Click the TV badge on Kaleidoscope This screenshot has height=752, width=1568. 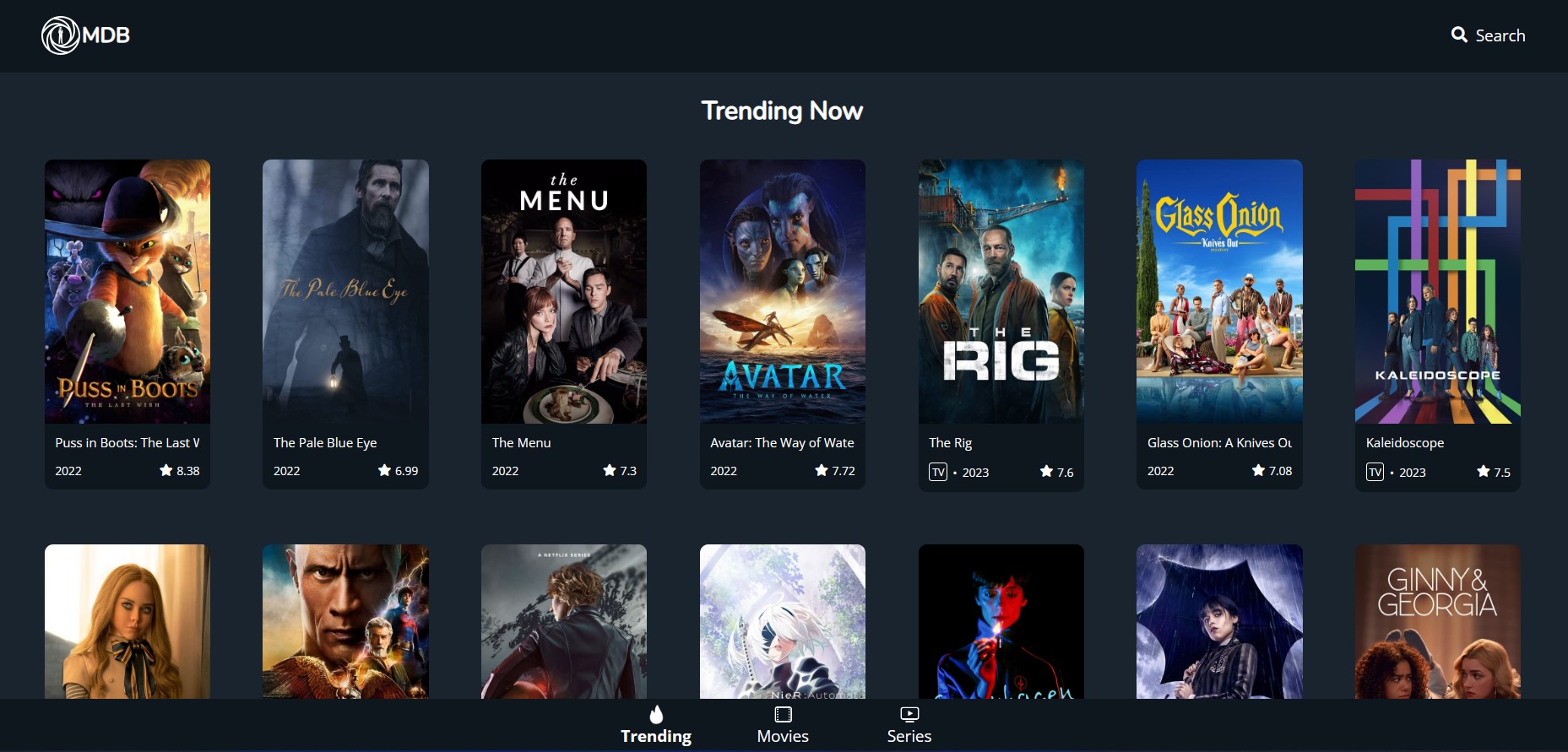tap(1375, 472)
